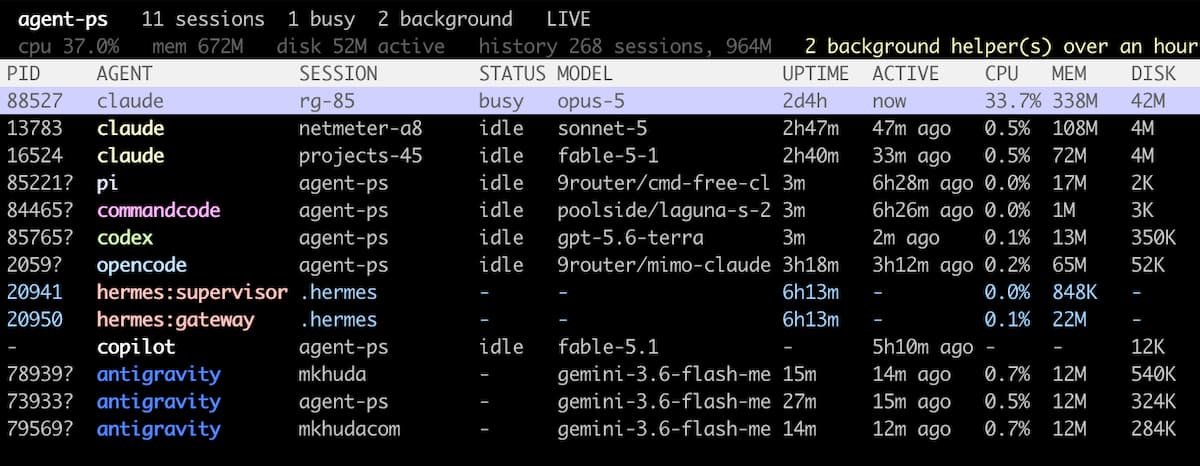Click the busy status of rg-85
This screenshot has width=1200, height=466.
(x=501, y=101)
